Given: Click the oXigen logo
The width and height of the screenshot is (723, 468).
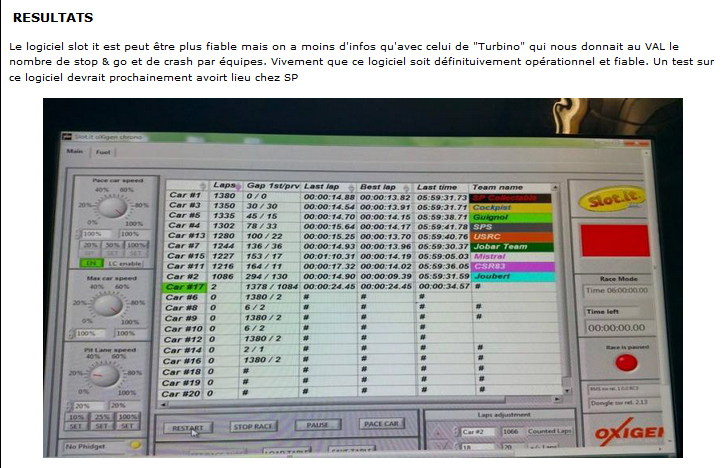Looking at the screenshot, I should pos(630,431).
